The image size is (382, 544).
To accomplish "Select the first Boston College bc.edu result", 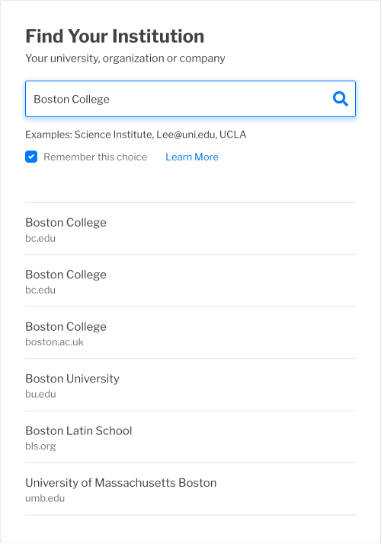I will [190, 229].
